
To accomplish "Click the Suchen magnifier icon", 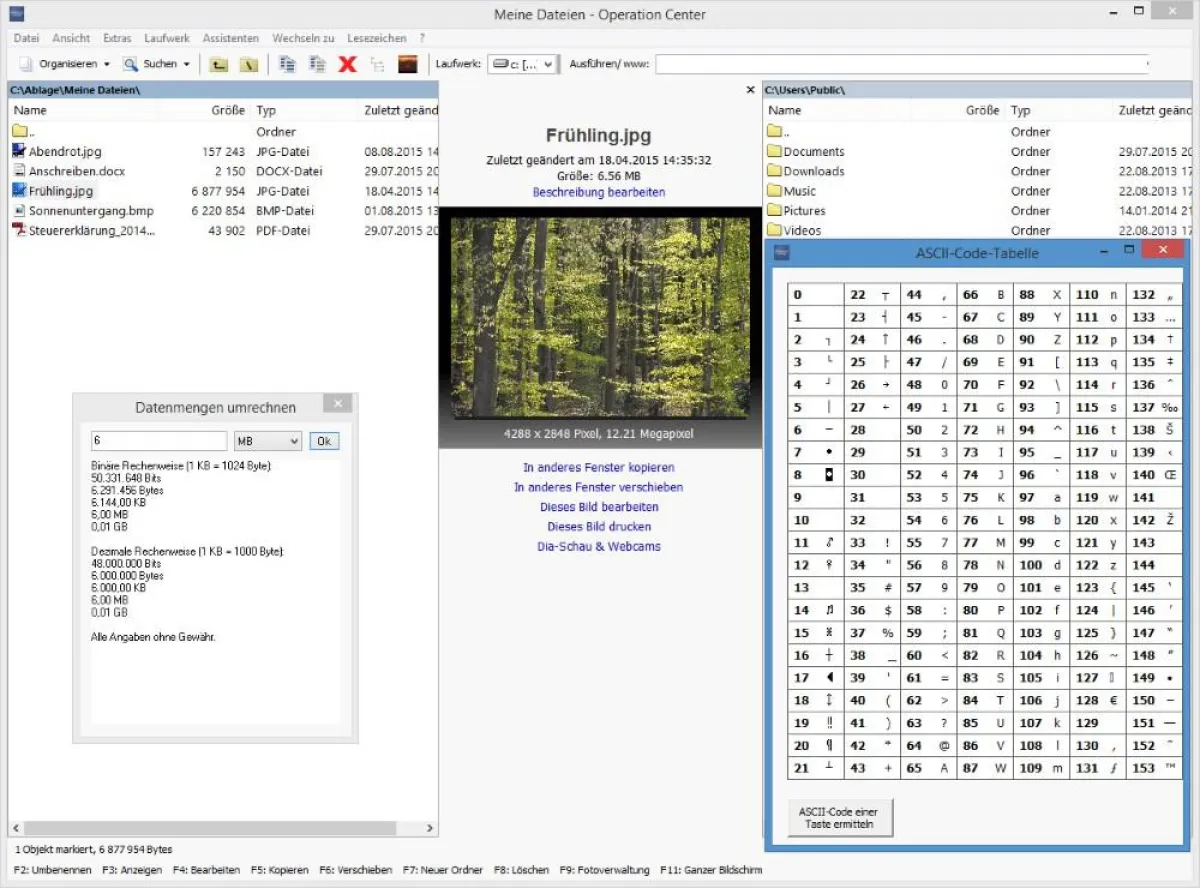I will point(131,64).
